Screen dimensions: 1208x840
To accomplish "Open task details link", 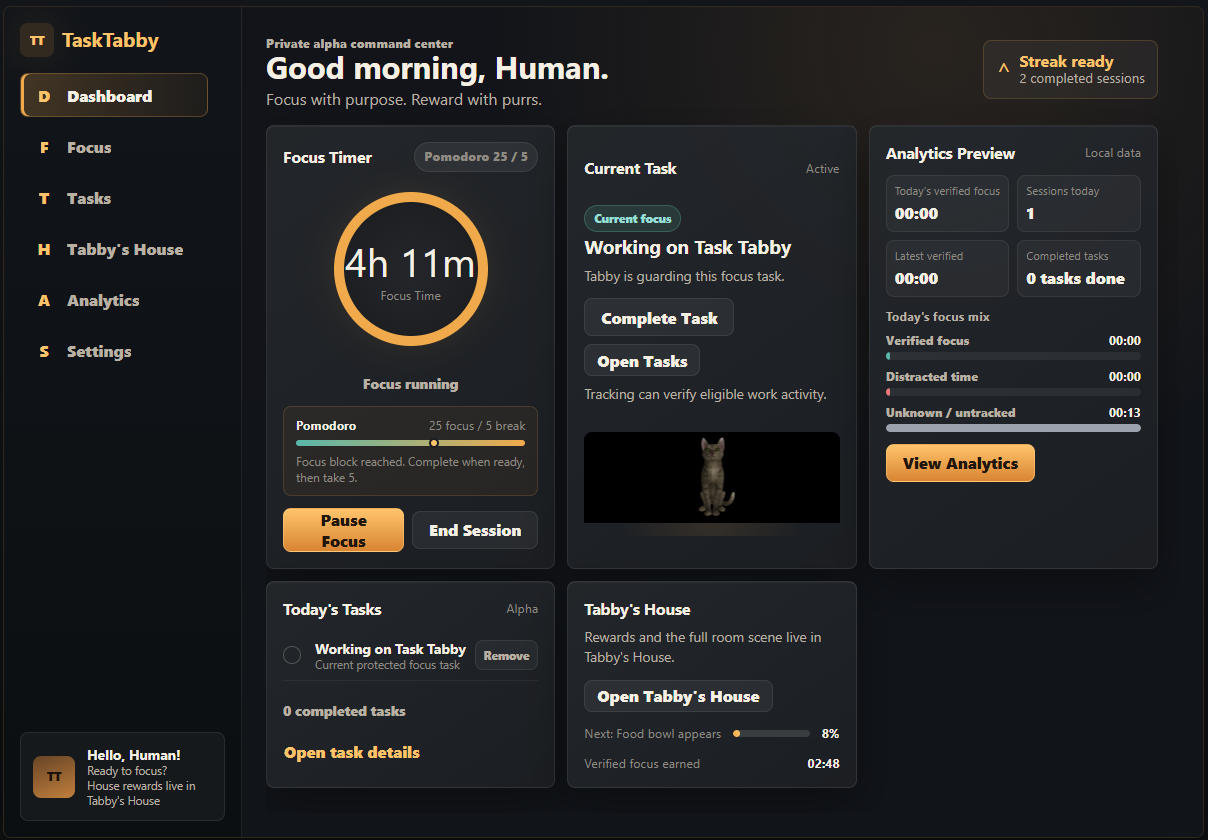I will [352, 752].
